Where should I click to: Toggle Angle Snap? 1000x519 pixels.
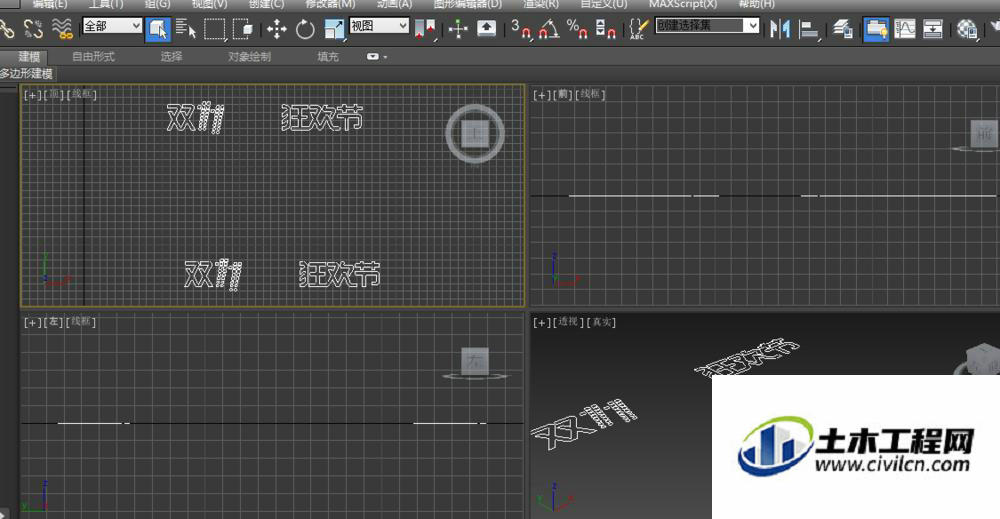click(x=548, y=29)
